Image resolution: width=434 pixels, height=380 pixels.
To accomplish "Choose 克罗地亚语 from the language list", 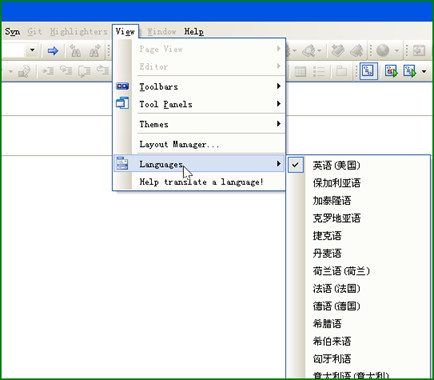I will (358, 218).
